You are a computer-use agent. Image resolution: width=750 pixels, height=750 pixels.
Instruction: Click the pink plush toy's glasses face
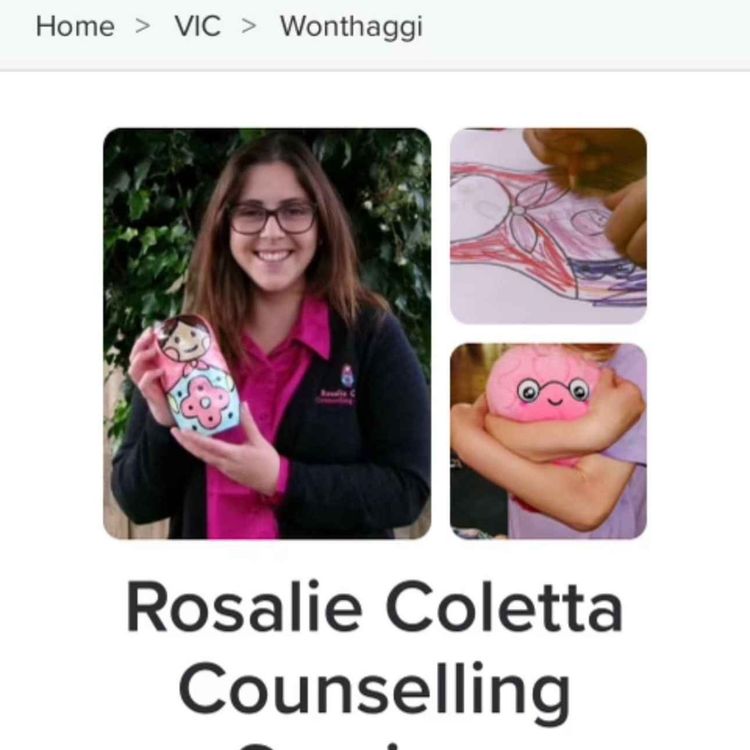click(x=553, y=390)
